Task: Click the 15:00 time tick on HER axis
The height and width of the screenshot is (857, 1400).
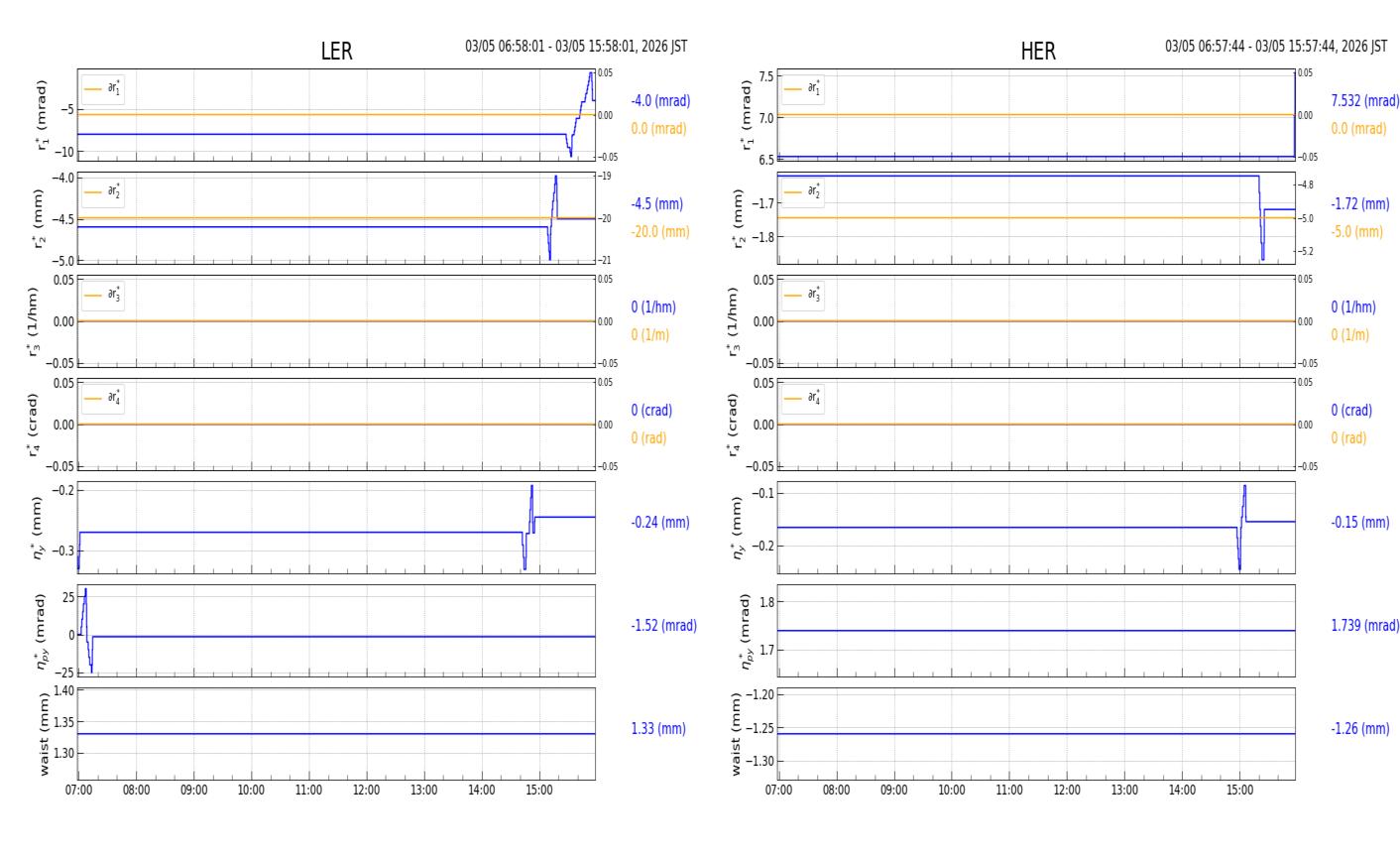Action: coord(1239,791)
